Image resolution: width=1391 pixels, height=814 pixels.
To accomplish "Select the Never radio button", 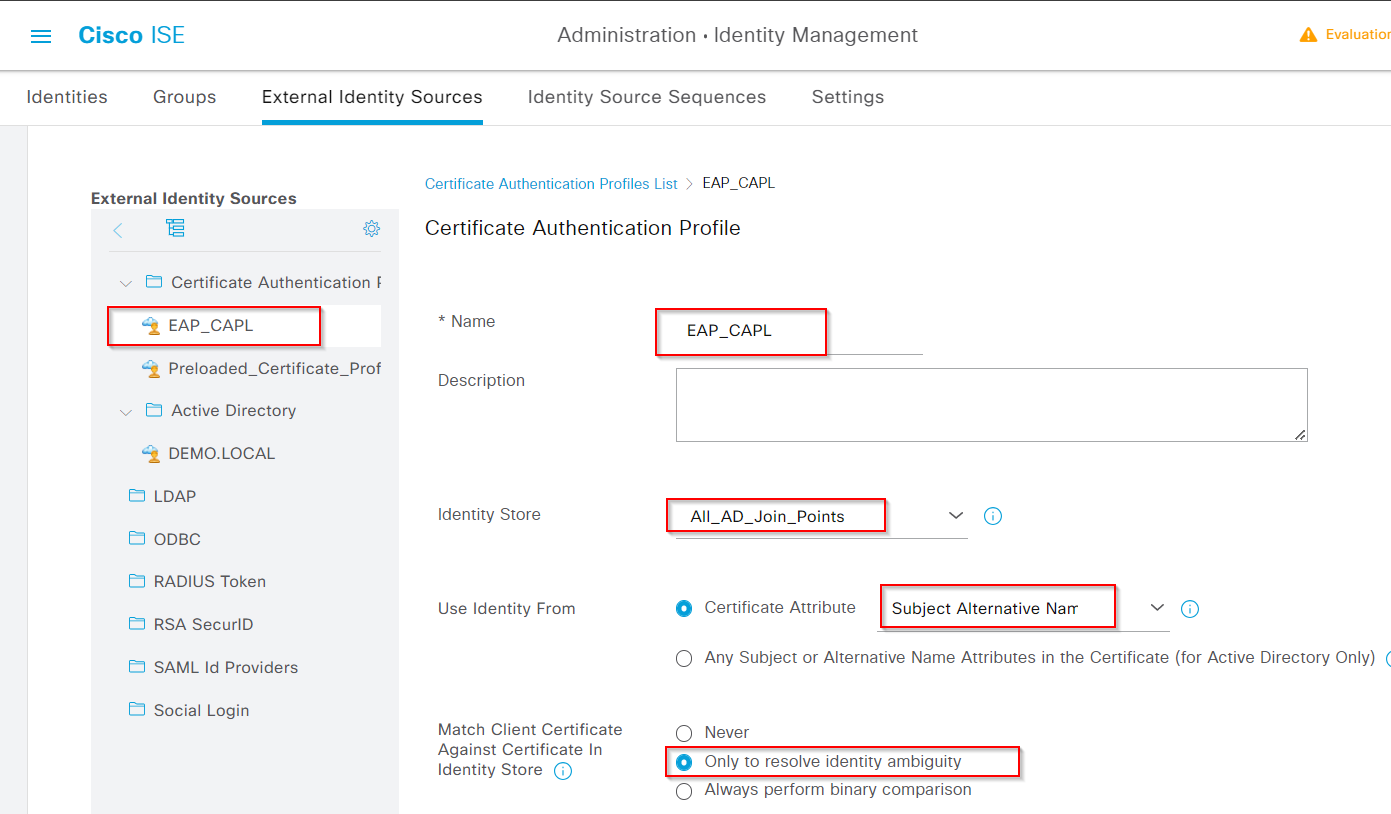I will [684, 733].
